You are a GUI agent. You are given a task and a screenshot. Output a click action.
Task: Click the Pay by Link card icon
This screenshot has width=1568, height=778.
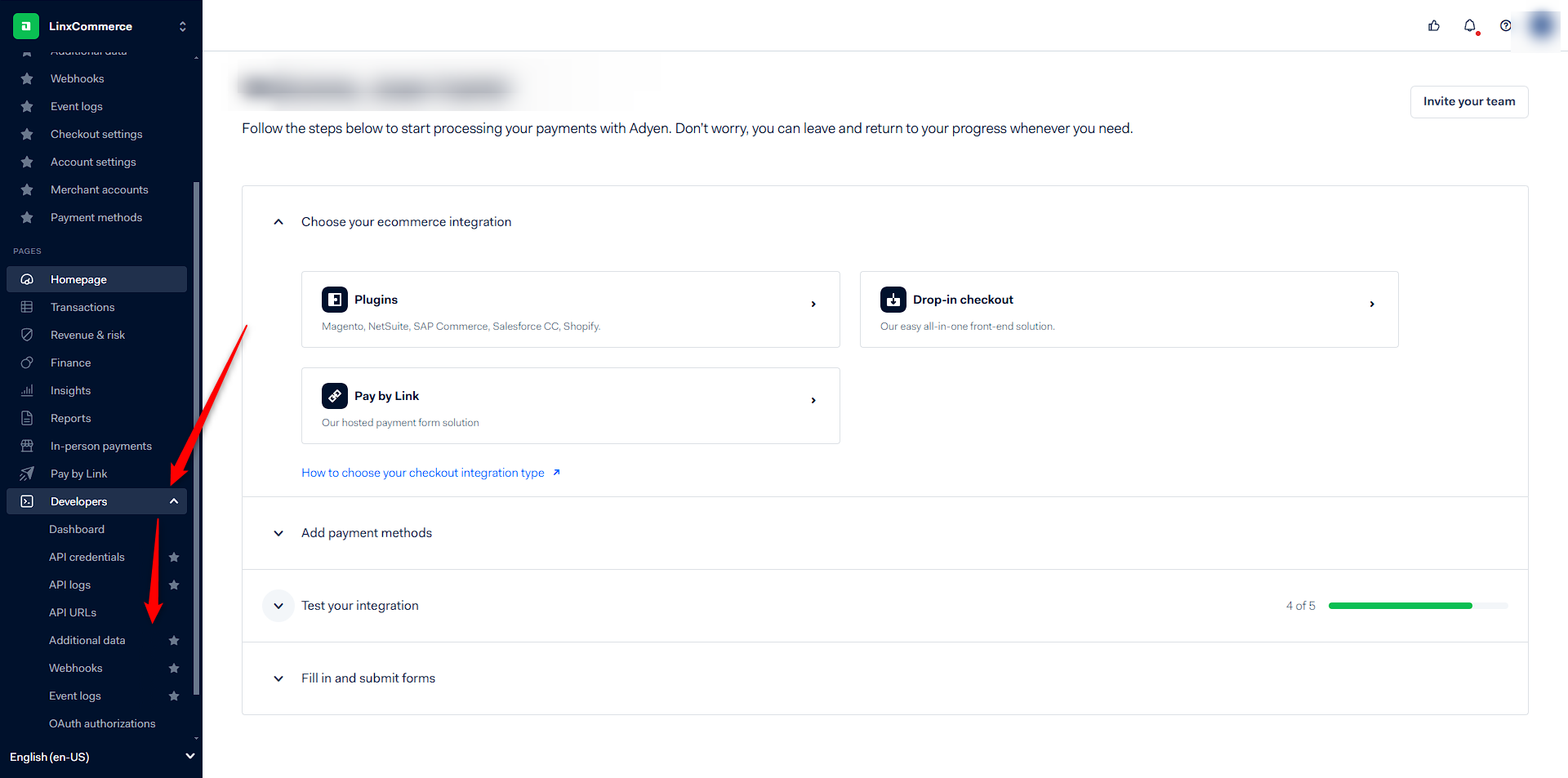click(x=335, y=396)
